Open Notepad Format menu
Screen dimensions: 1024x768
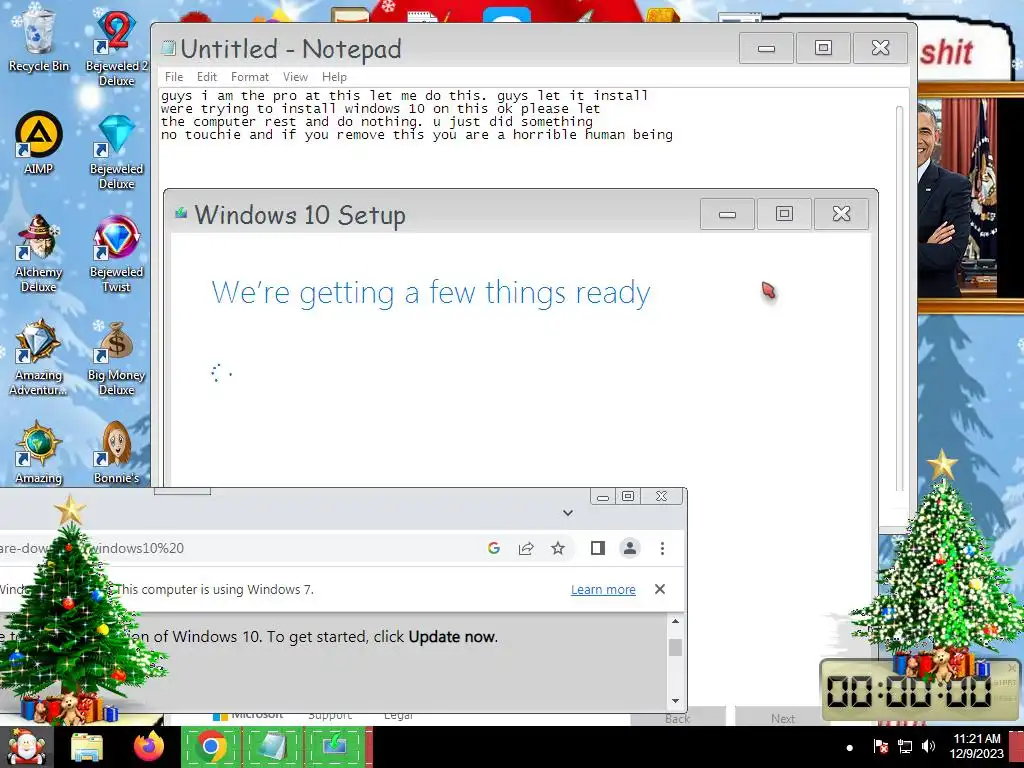pyautogui.click(x=249, y=76)
